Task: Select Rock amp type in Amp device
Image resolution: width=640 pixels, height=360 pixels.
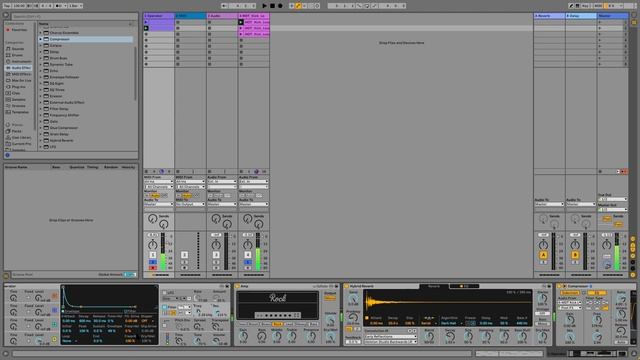Action: coord(277,324)
